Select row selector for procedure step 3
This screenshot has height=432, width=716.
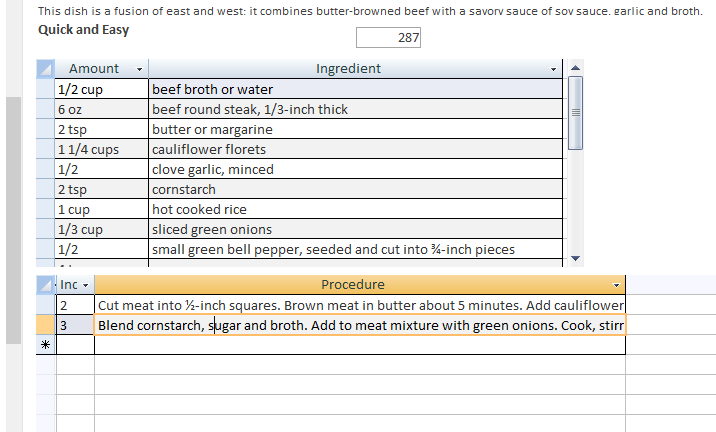(45, 325)
